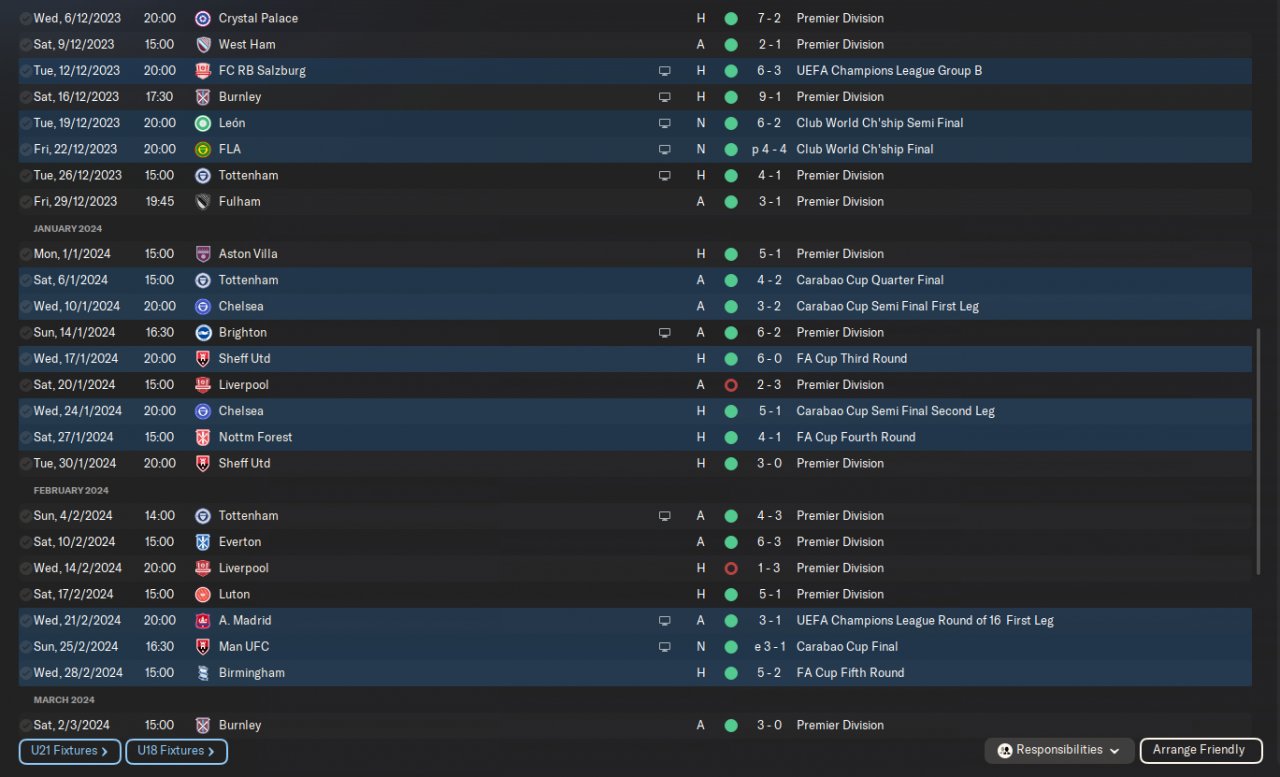Toggle the check icon beside Sun 4/2/2024

[25, 516]
